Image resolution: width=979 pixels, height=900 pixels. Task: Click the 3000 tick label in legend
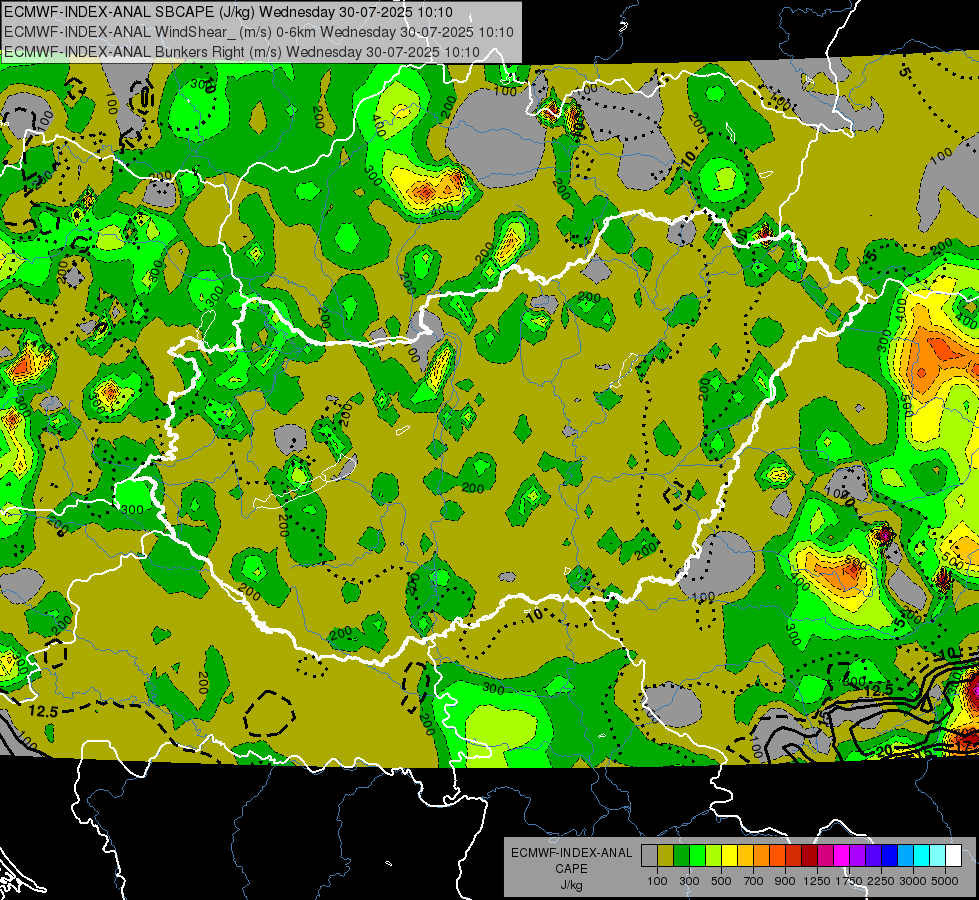(913, 881)
